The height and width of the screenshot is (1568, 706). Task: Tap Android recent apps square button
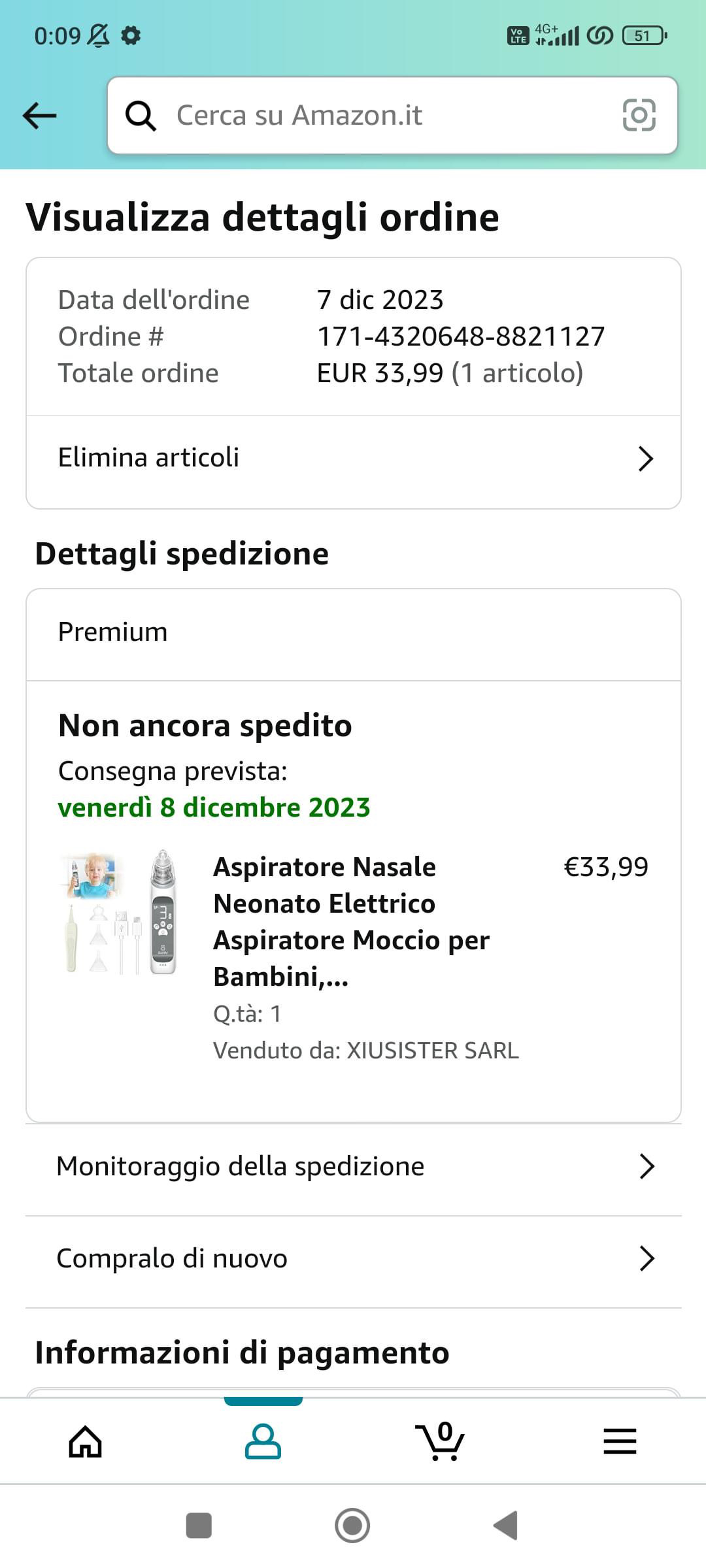199,1526
